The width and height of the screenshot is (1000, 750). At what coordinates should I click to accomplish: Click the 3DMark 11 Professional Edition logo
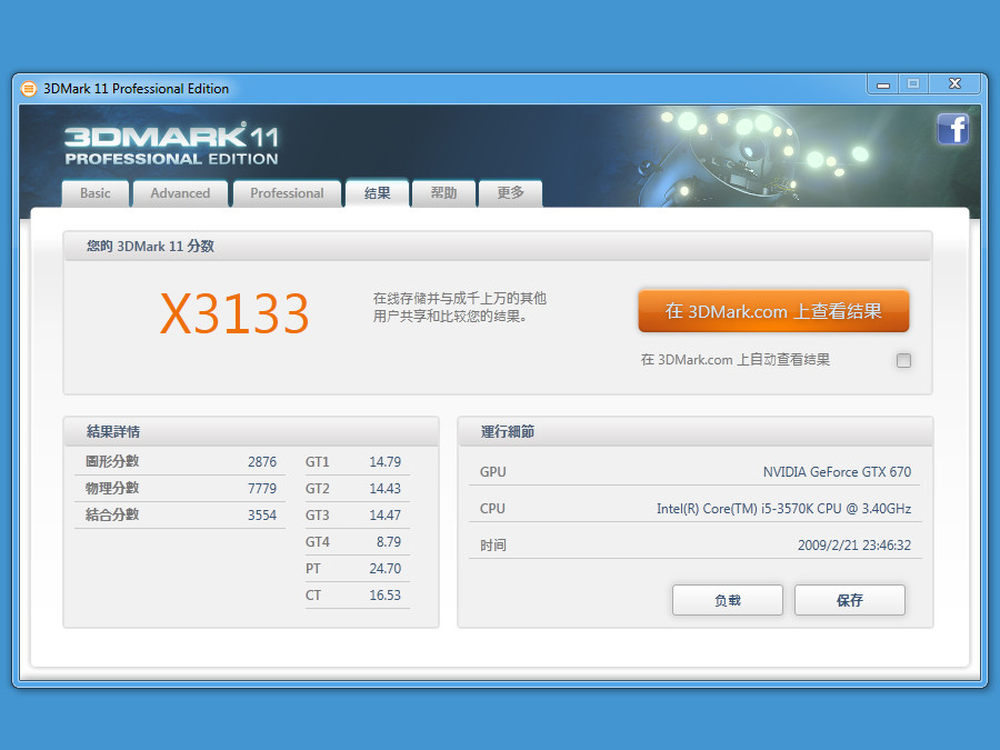coord(172,144)
